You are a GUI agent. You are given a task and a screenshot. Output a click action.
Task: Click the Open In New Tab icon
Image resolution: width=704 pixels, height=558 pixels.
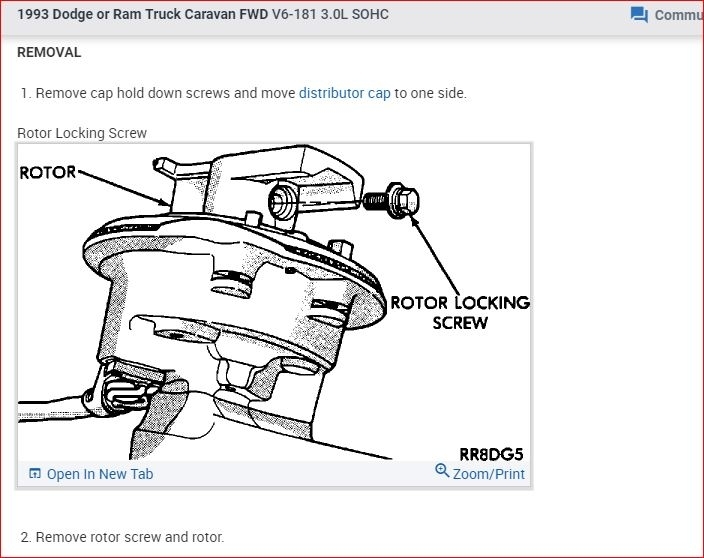pyautogui.click(x=35, y=474)
